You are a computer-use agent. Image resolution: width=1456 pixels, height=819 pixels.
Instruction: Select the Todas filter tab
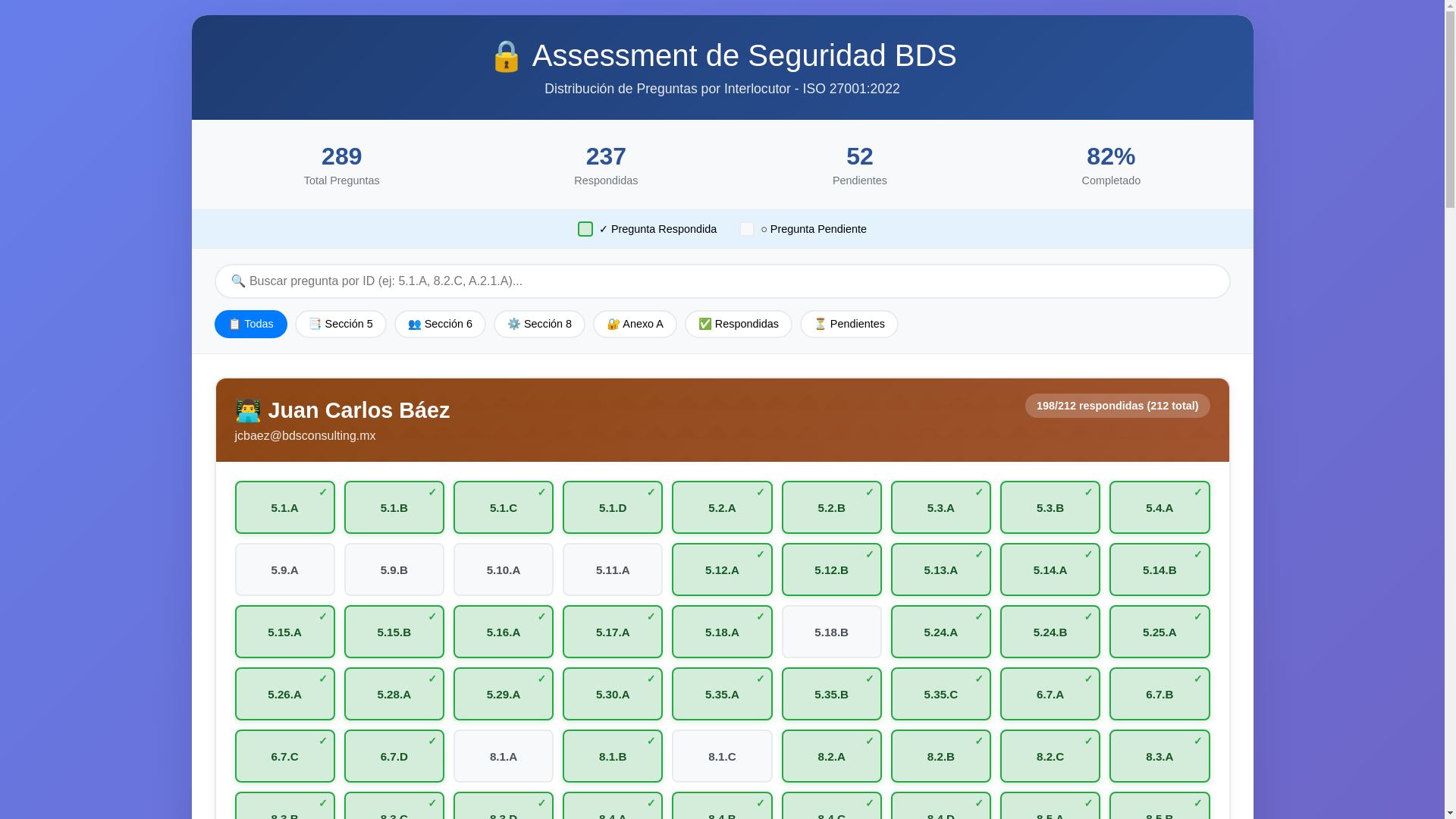(x=250, y=324)
